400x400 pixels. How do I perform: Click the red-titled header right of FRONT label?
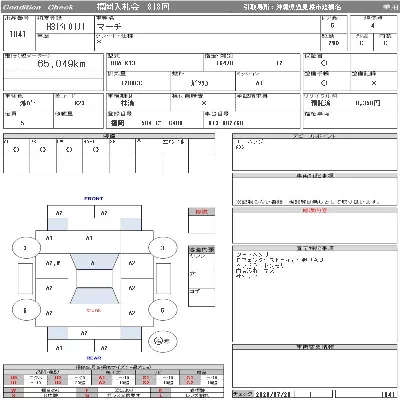tap(201, 211)
